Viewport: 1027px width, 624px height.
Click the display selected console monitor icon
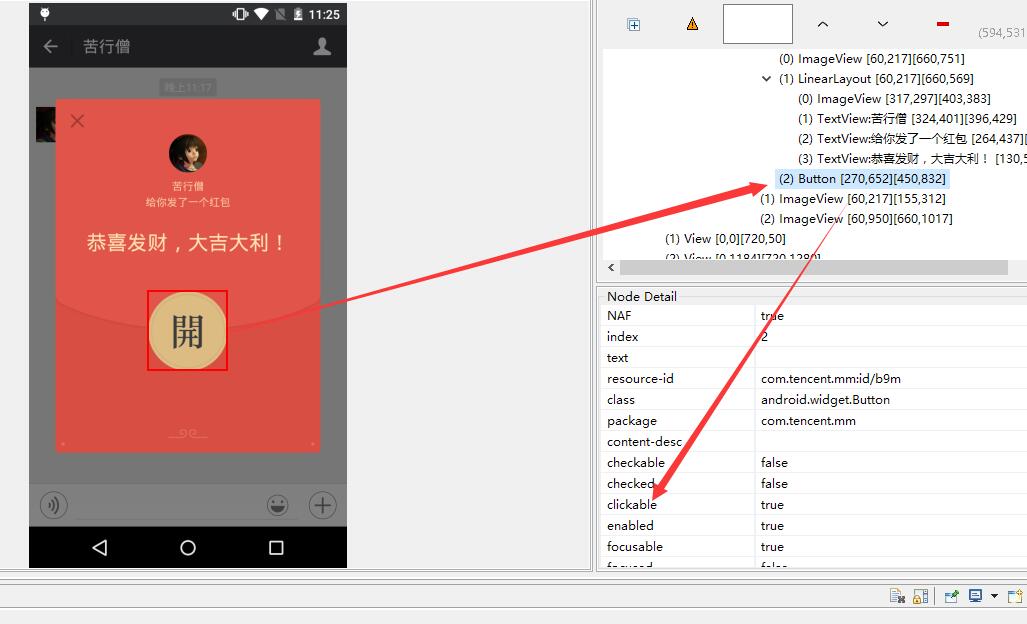click(975, 596)
